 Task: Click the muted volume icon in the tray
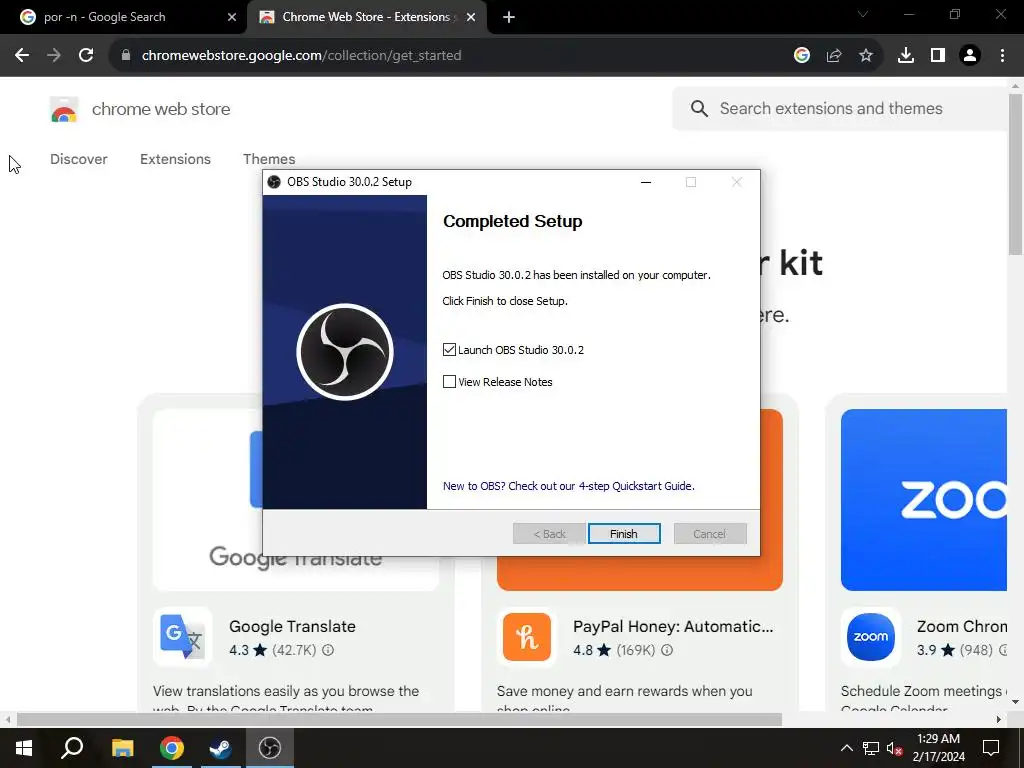pos(894,748)
